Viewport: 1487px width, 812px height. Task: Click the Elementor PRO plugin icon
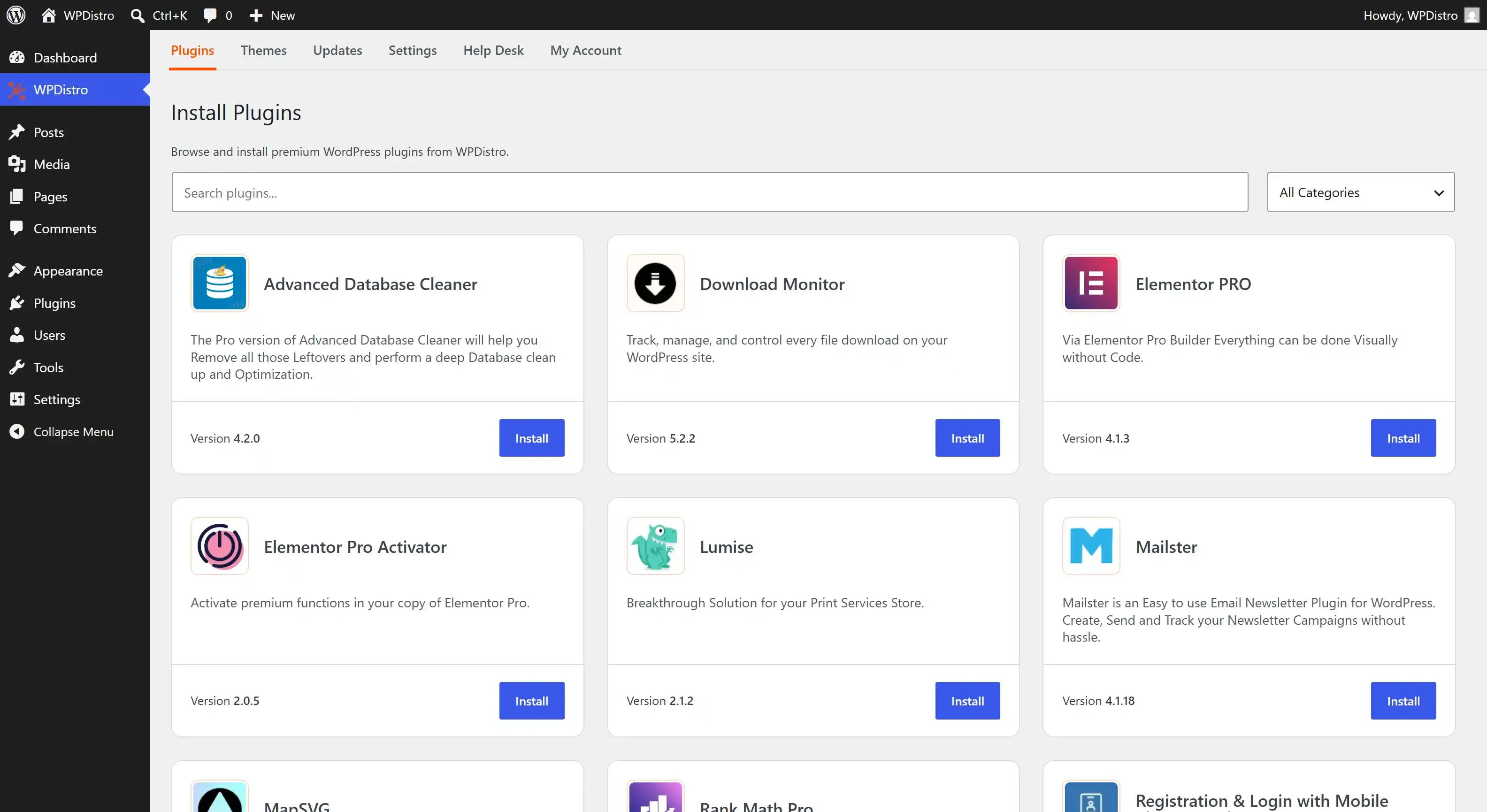click(1091, 283)
